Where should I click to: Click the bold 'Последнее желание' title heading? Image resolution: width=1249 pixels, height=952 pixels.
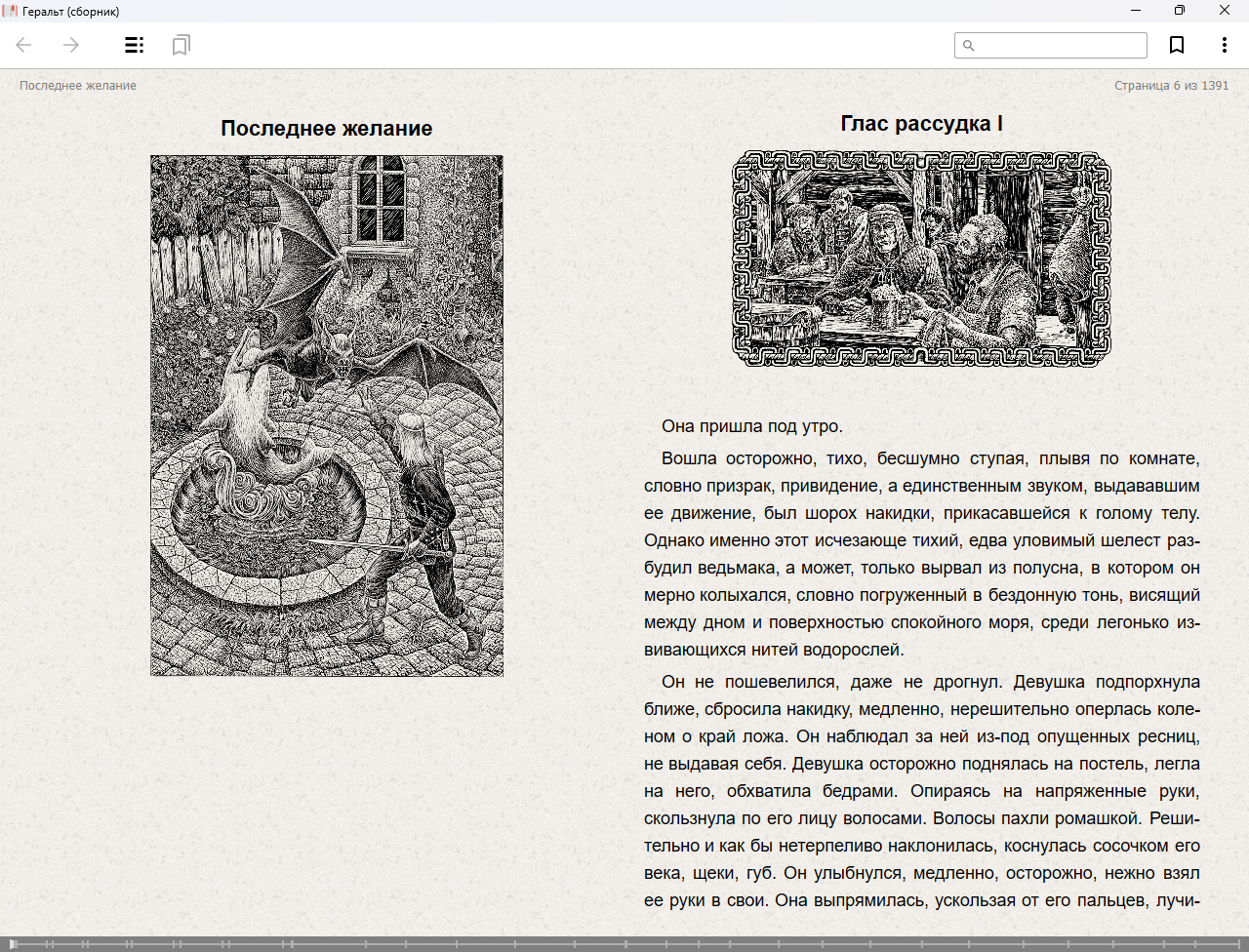pyautogui.click(x=327, y=129)
